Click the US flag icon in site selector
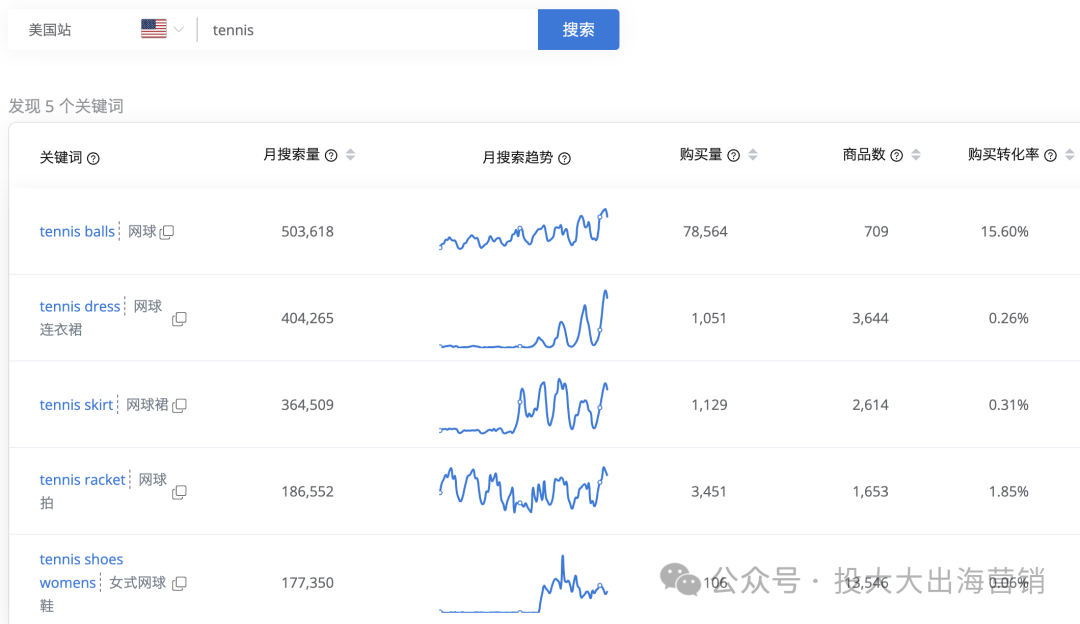Image resolution: width=1080 pixels, height=624 pixels. 154,29
